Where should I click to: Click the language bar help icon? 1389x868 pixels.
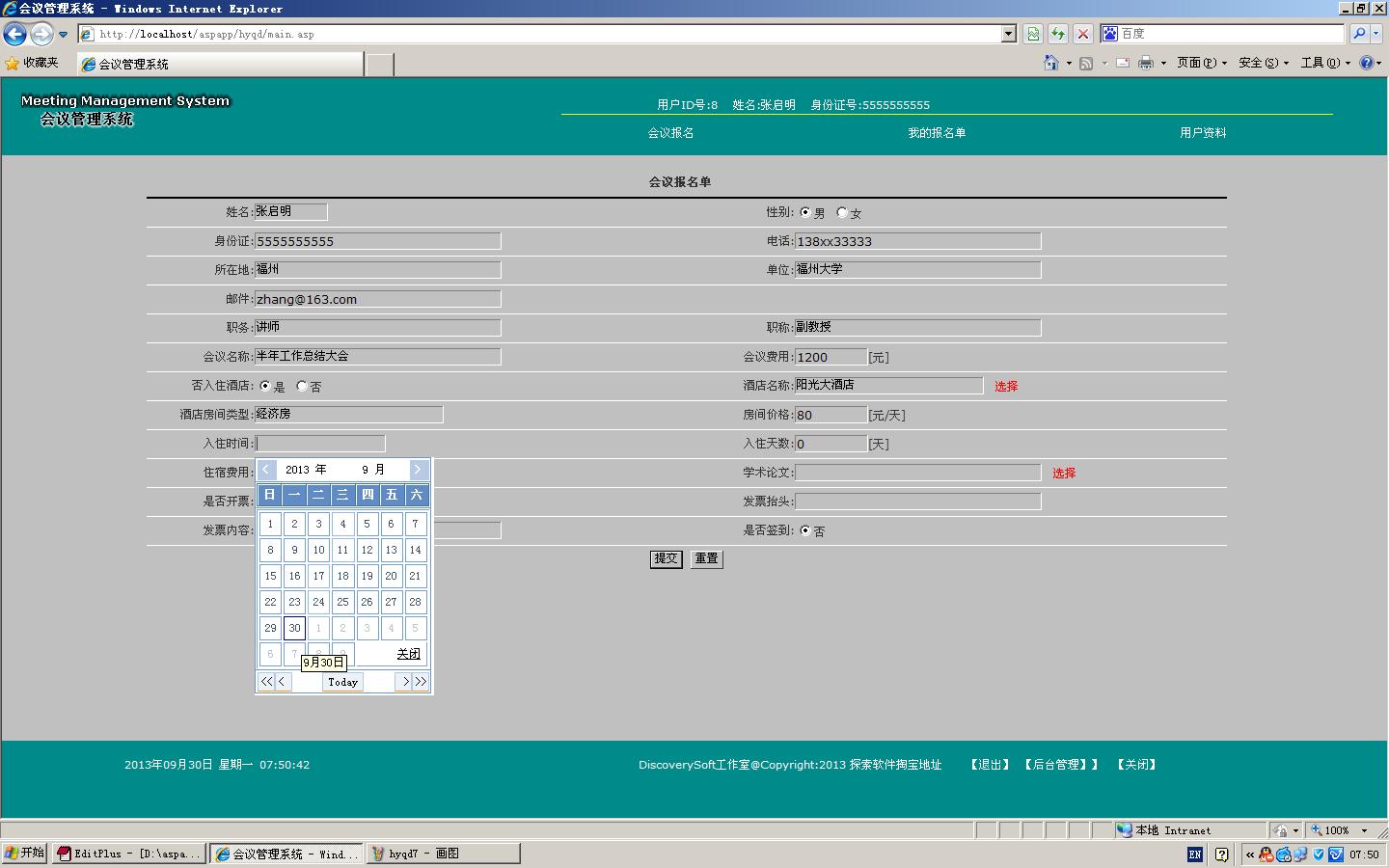pyautogui.click(x=1221, y=854)
